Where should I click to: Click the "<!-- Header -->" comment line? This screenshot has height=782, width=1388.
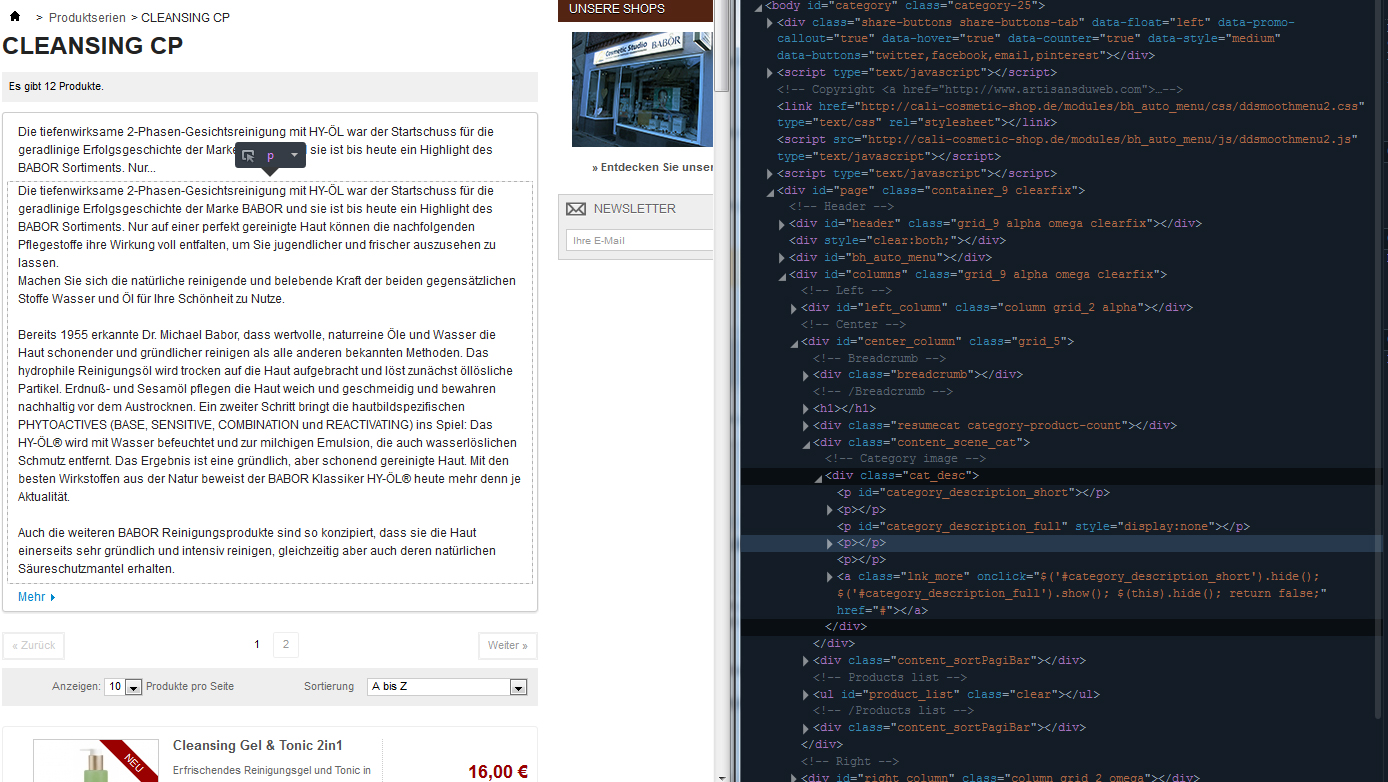tap(842, 207)
